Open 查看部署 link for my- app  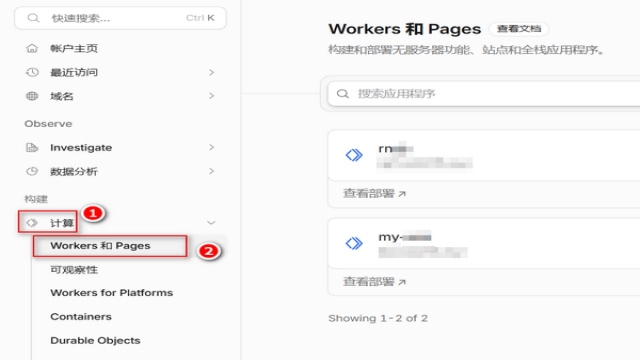(374, 282)
